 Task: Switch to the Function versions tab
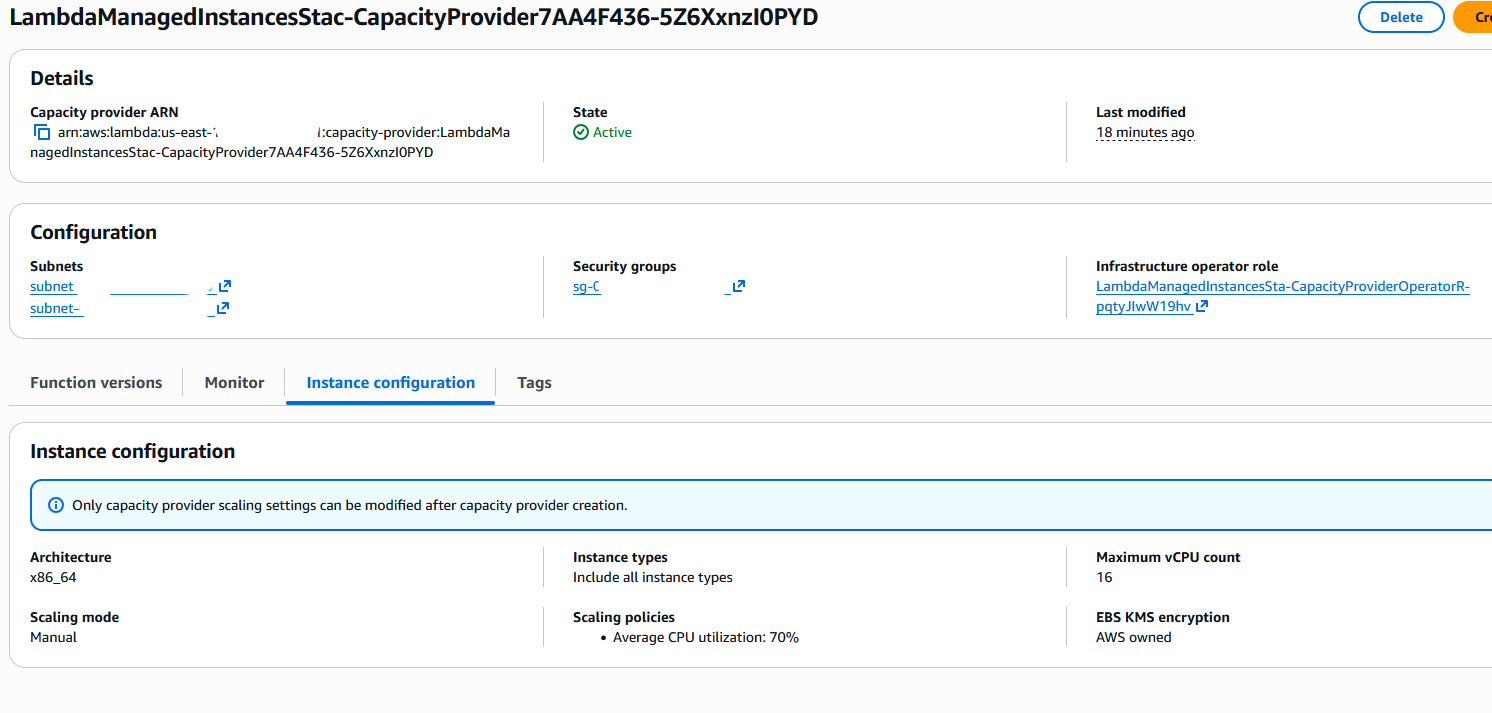pos(95,382)
